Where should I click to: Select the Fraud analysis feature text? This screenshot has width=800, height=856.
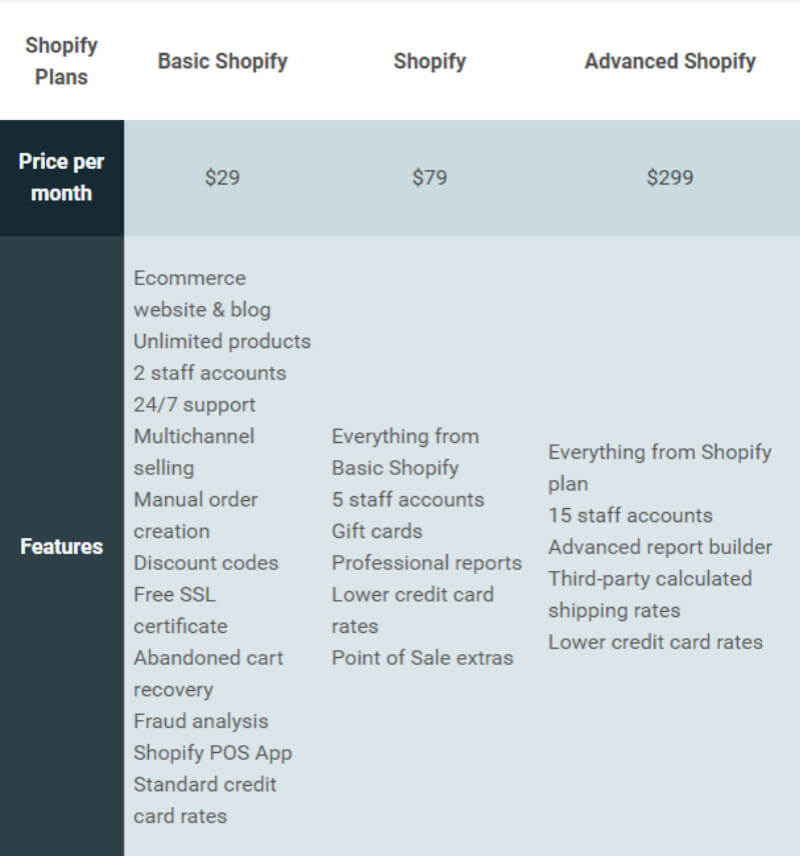click(x=201, y=721)
